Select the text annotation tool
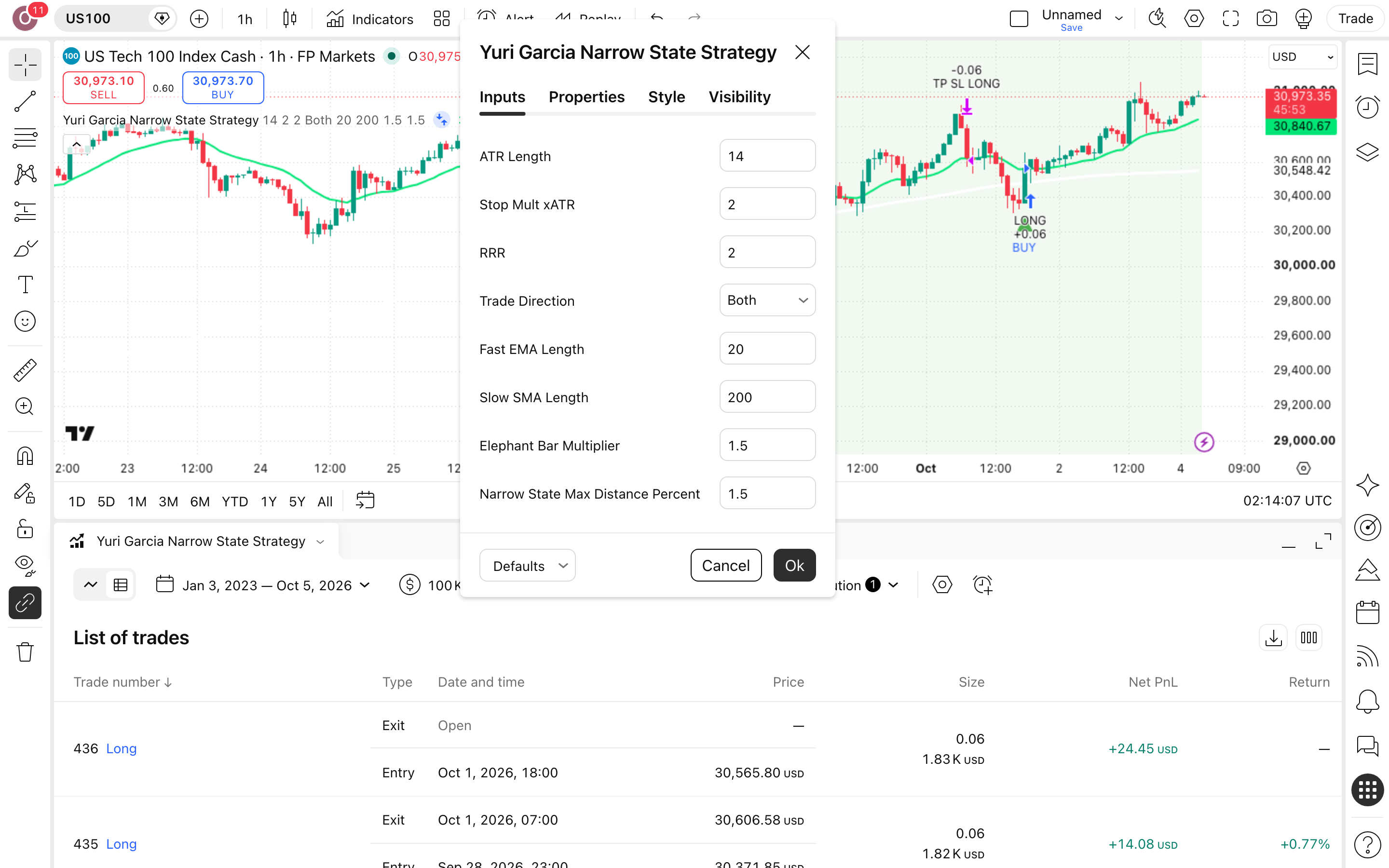 (25, 285)
